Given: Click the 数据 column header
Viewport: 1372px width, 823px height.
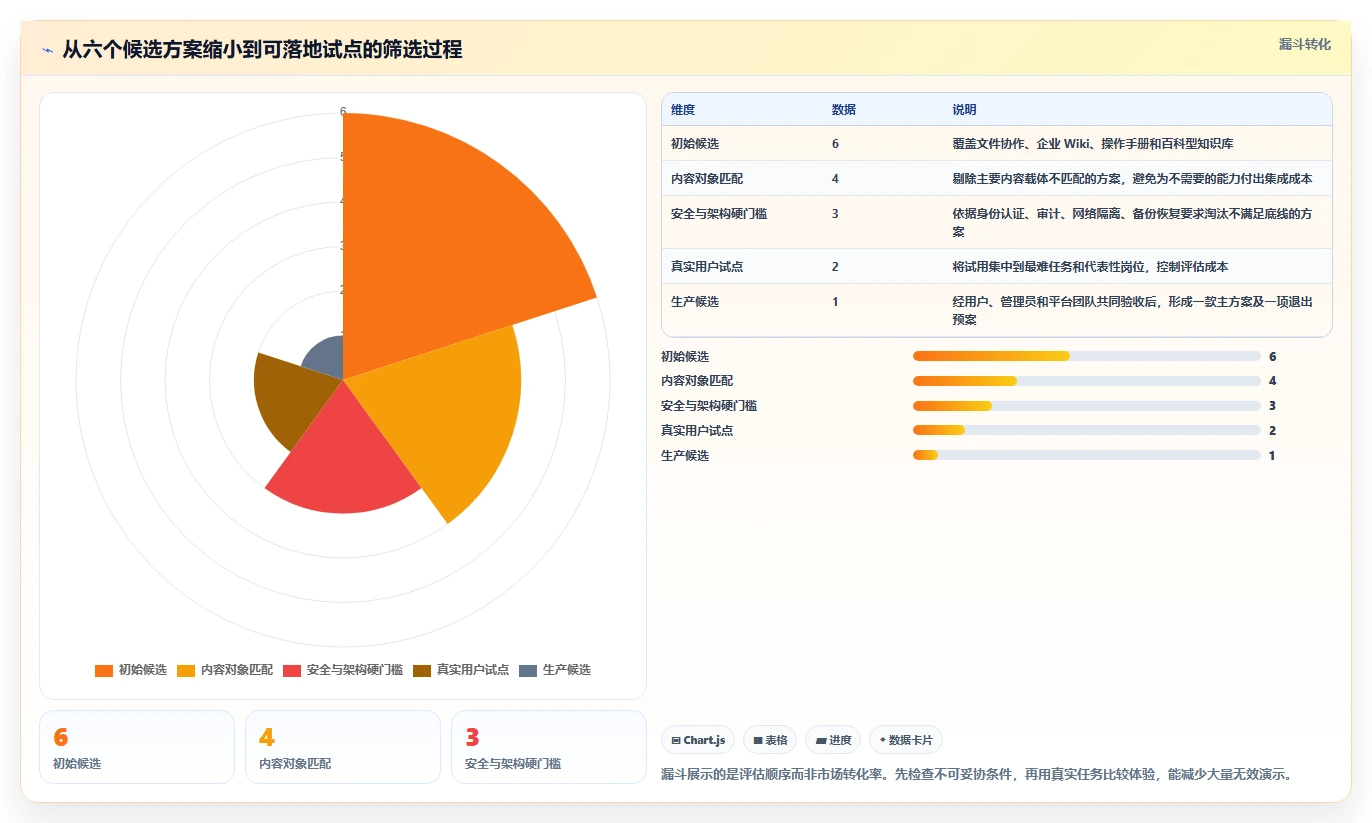Looking at the screenshot, I should pyautogui.click(x=843, y=110).
